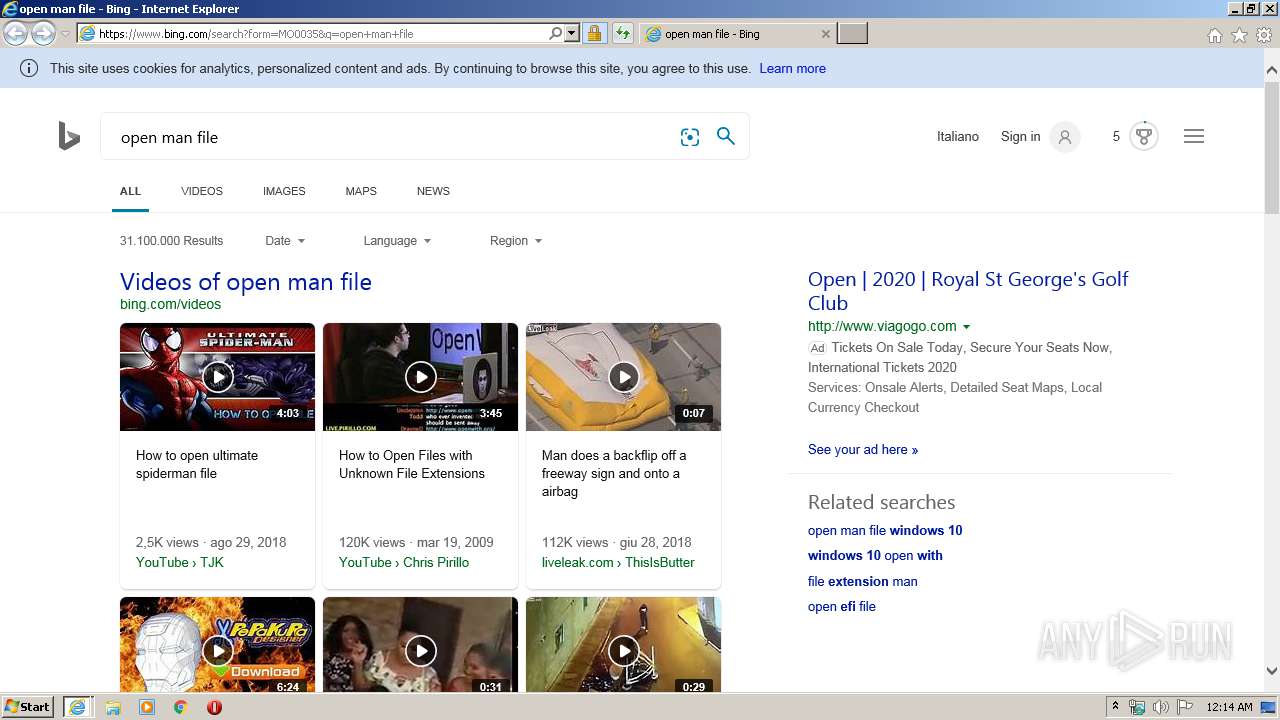
Task: Select the 'open man file - Bing' browser tab
Action: [736, 33]
